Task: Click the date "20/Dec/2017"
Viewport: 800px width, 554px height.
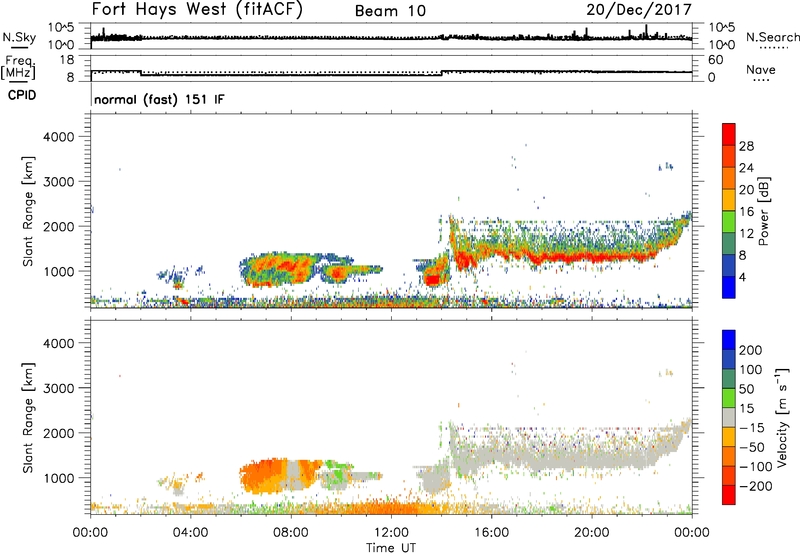Action: coord(639,9)
